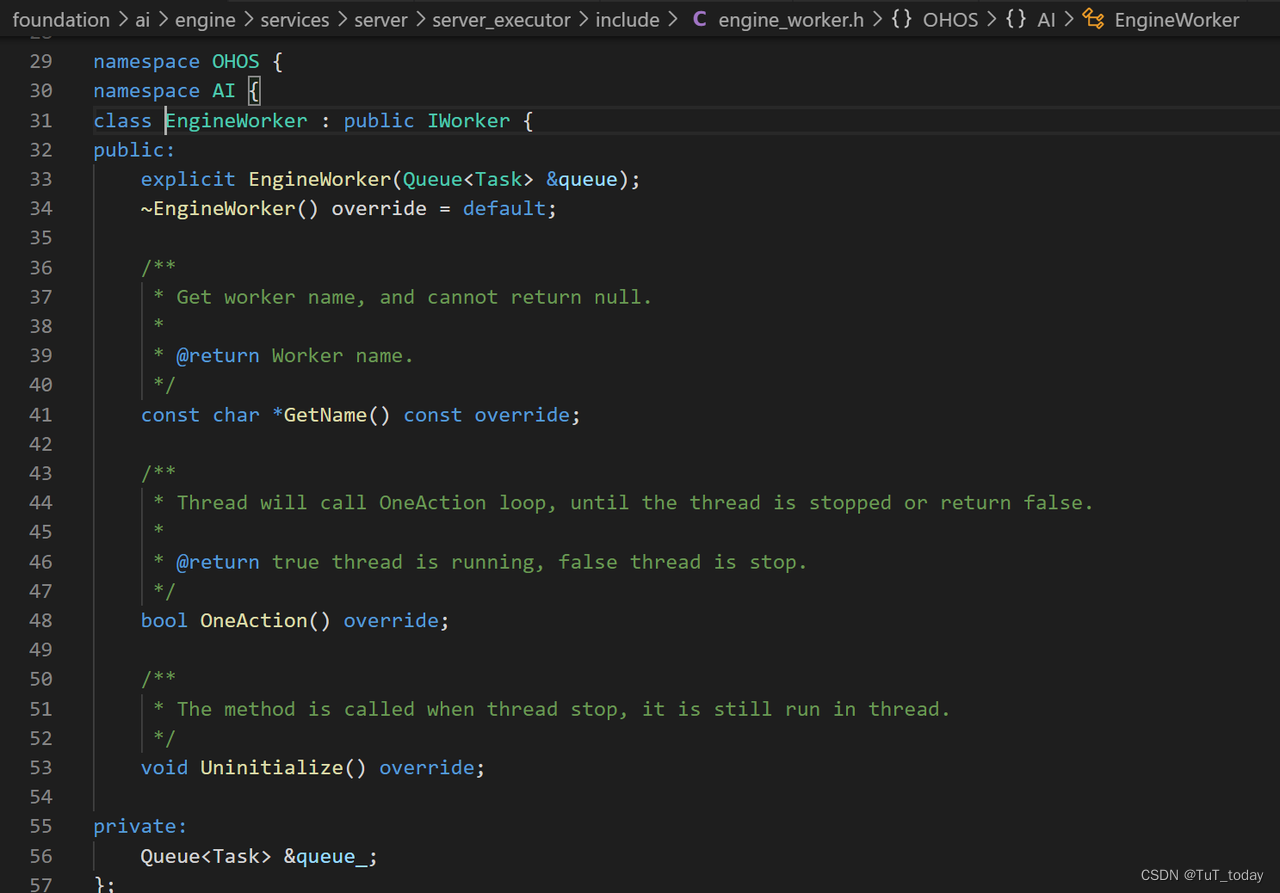Click 'void' keyword on line 53
Viewport: 1280px width, 893px height.
coord(164,767)
